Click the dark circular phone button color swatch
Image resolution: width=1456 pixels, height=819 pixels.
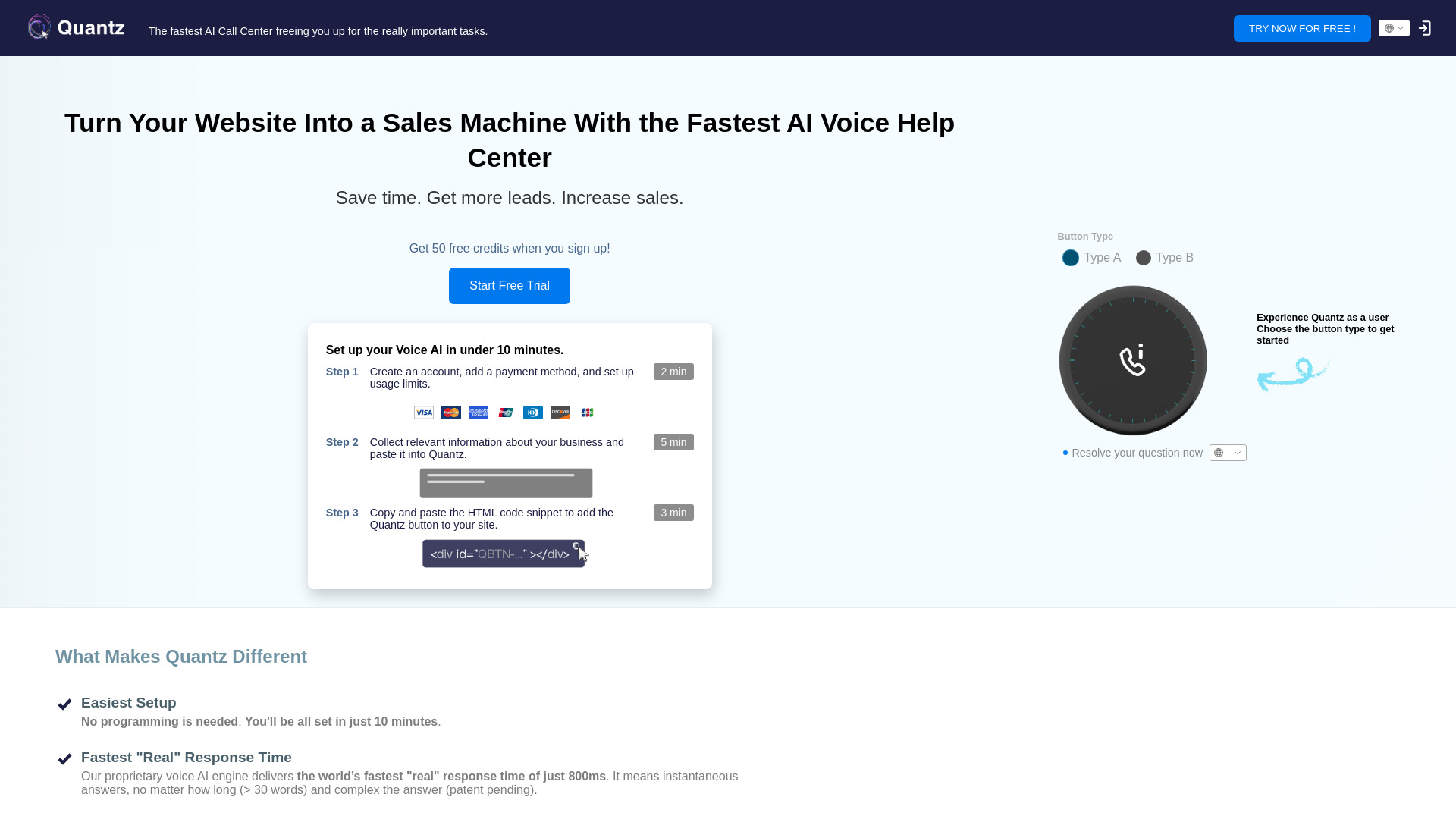(1143, 257)
